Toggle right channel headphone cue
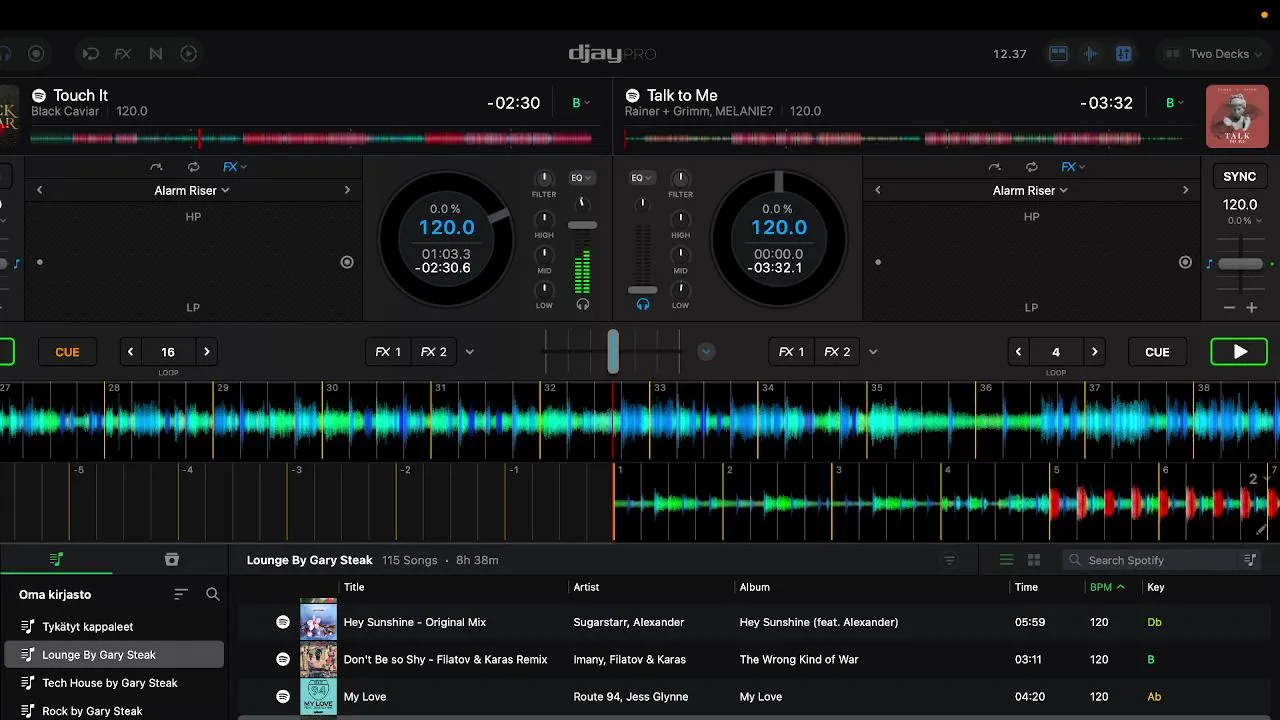Viewport: 1280px width, 720px height. pos(643,304)
